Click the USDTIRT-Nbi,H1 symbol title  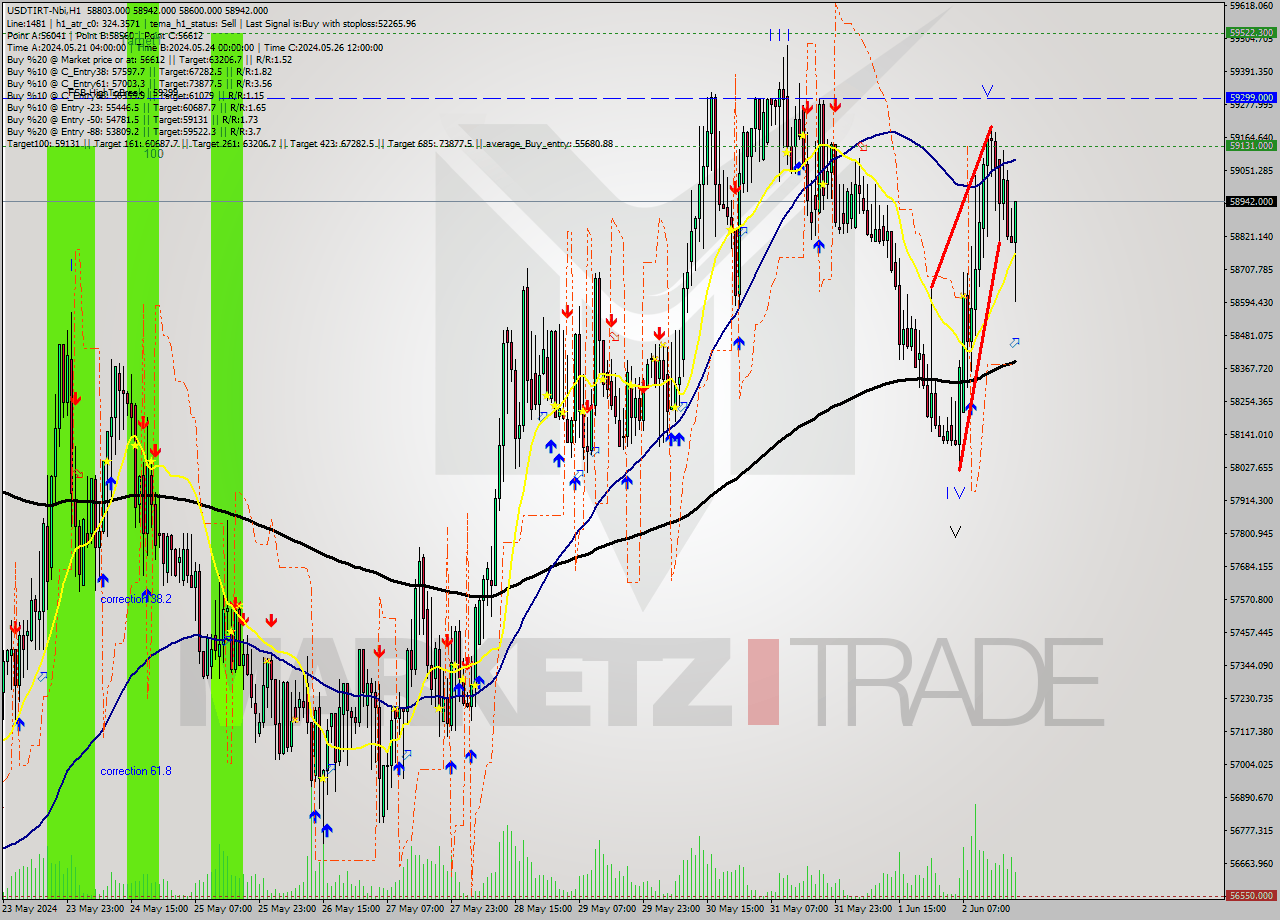[x=43, y=10]
